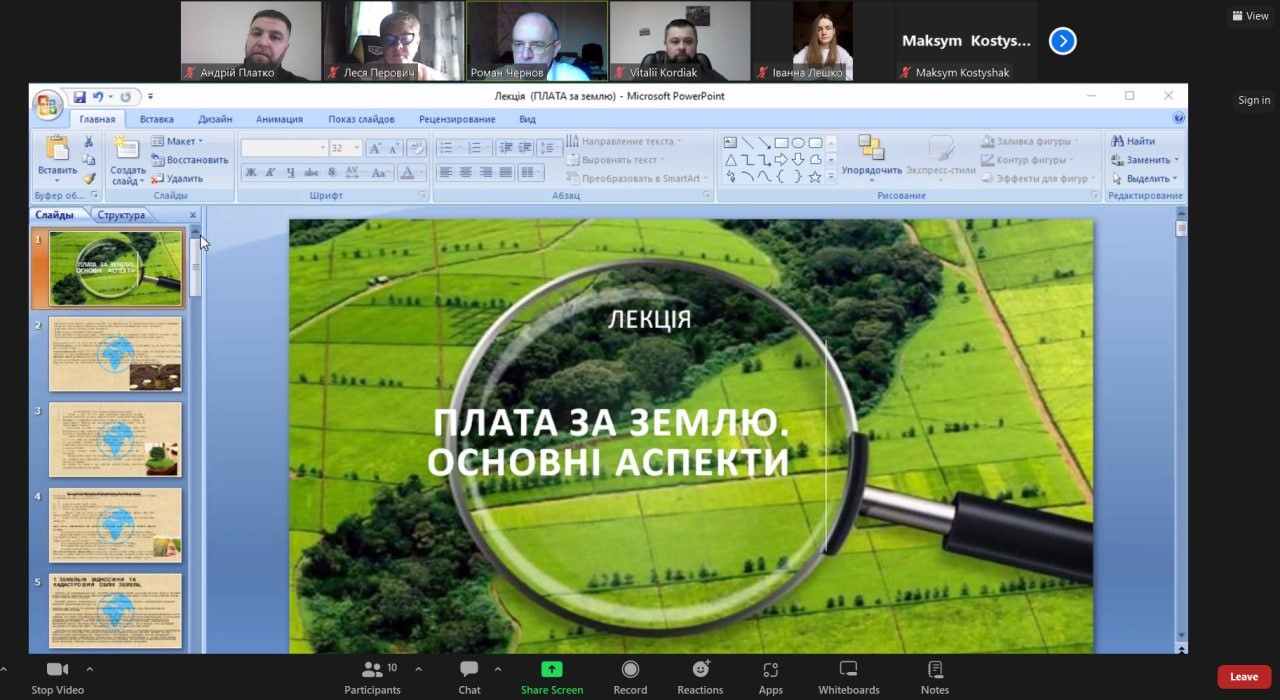Viewport: 1280px width, 700px height.
Task: Select slide 3 thumbnail
Action: (x=115, y=440)
